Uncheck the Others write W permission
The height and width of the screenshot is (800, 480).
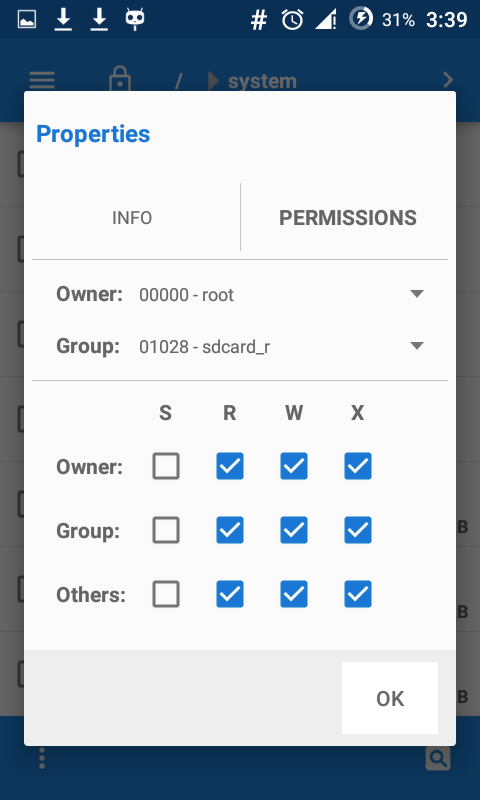click(294, 594)
